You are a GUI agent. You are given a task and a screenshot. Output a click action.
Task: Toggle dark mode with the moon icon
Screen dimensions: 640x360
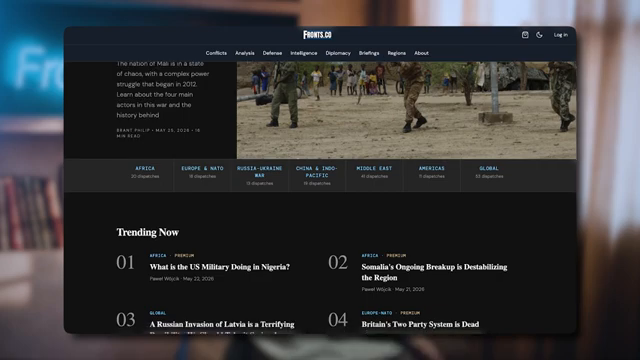point(539,35)
